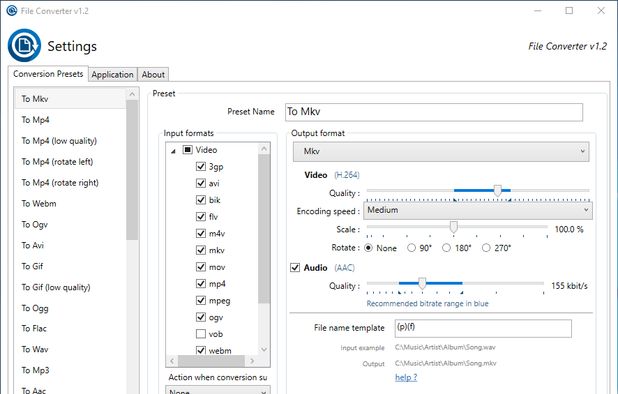The height and width of the screenshot is (394, 618).
Task: Uncheck the mov input format
Action: [201, 267]
